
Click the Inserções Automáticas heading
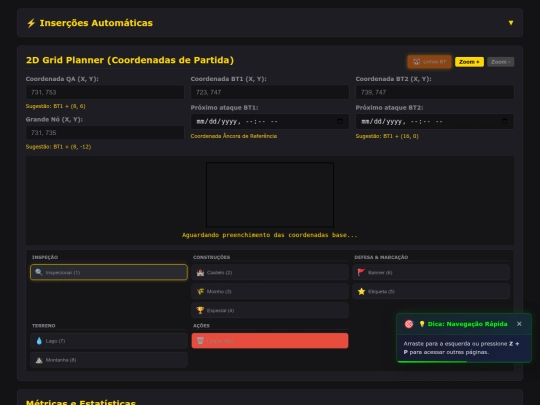(x=96, y=23)
